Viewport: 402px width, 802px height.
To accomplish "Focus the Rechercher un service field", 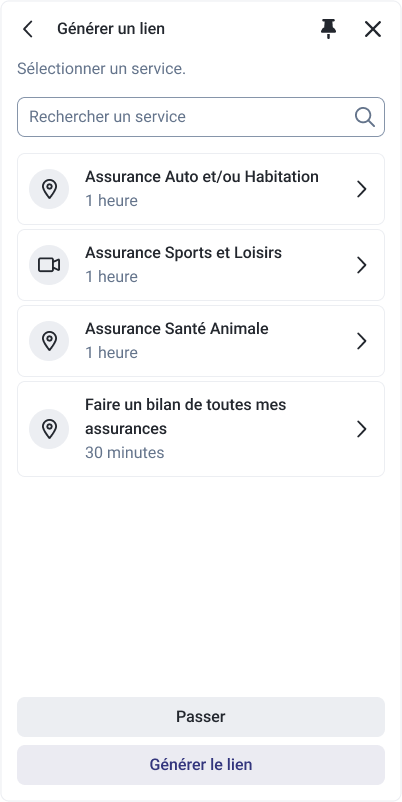I will (201, 117).
